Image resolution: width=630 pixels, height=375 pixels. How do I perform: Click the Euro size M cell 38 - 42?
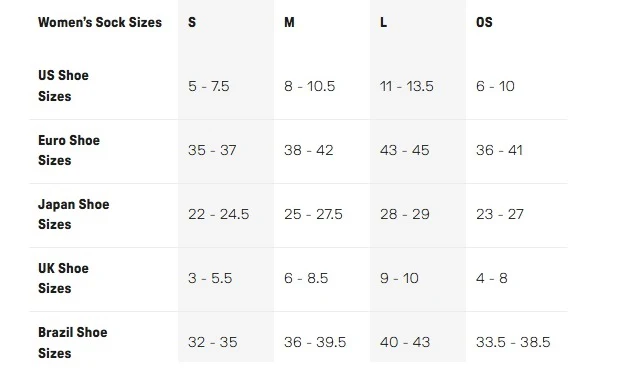pyautogui.click(x=309, y=150)
